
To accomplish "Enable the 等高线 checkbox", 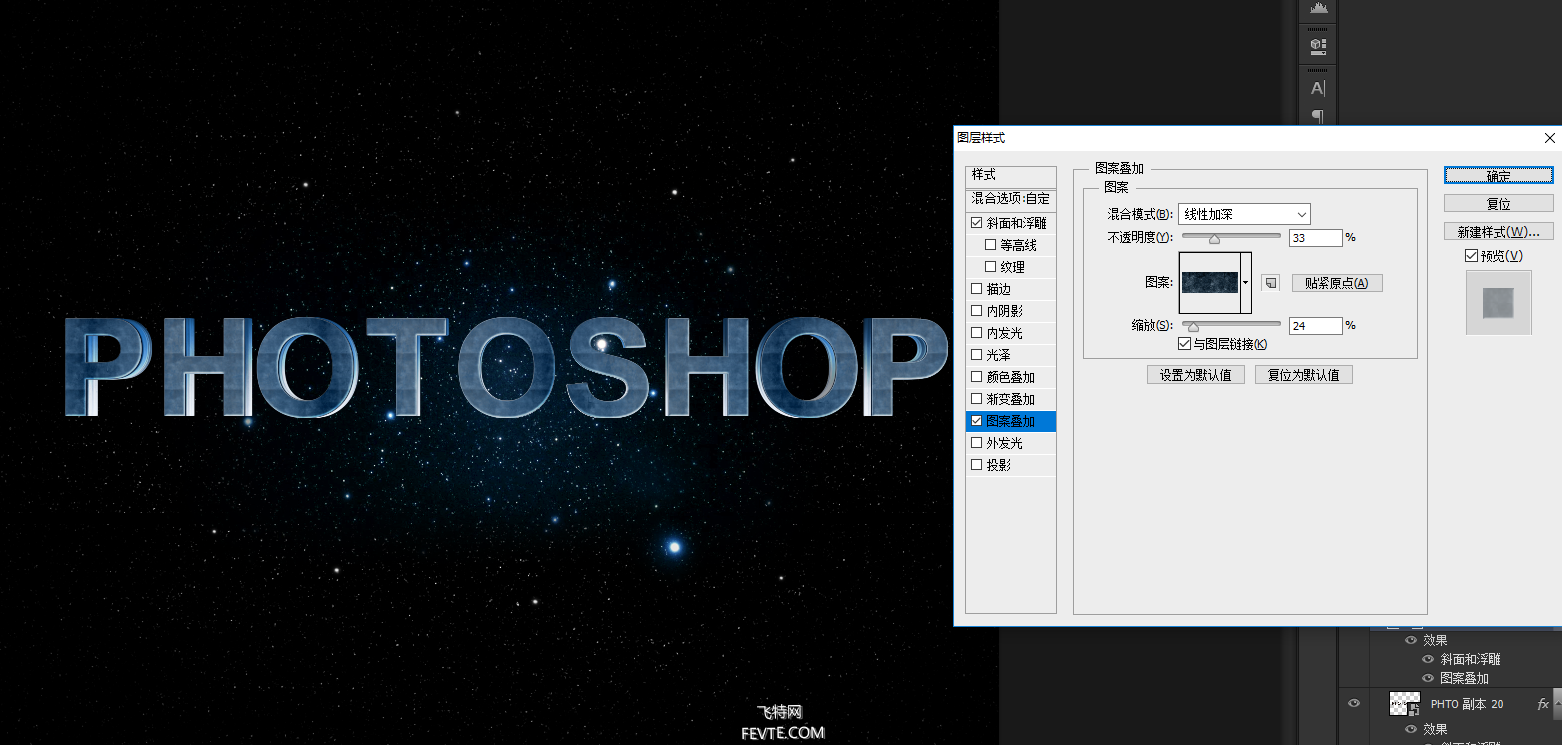I will pyautogui.click(x=991, y=245).
